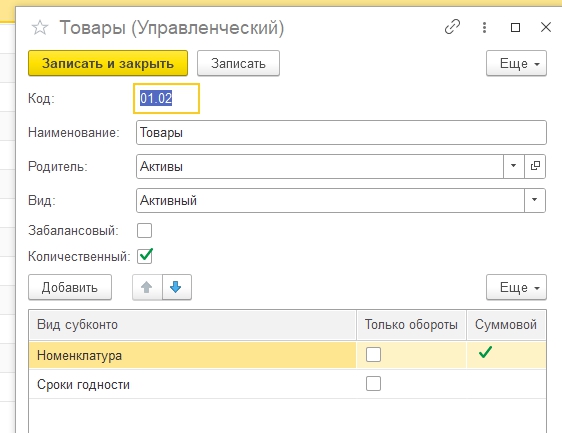Add form to favorites with star icon
Viewport: 562px width, 433px height.
(40, 28)
